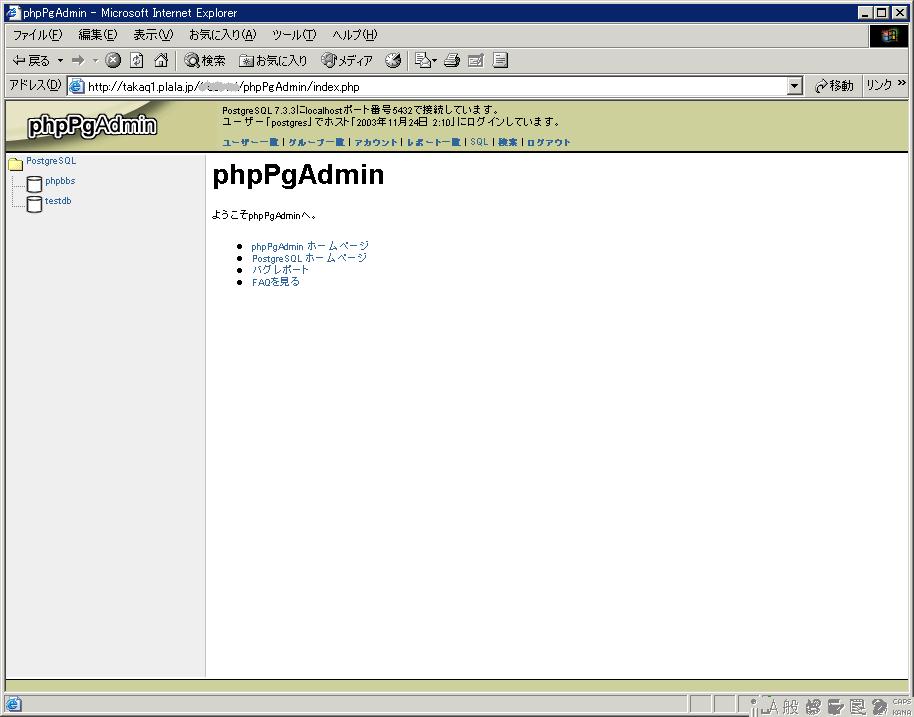Click the Edit page toolbar icon
Image resolution: width=914 pixels, height=717 pixels.
click(x=476, y=60)
